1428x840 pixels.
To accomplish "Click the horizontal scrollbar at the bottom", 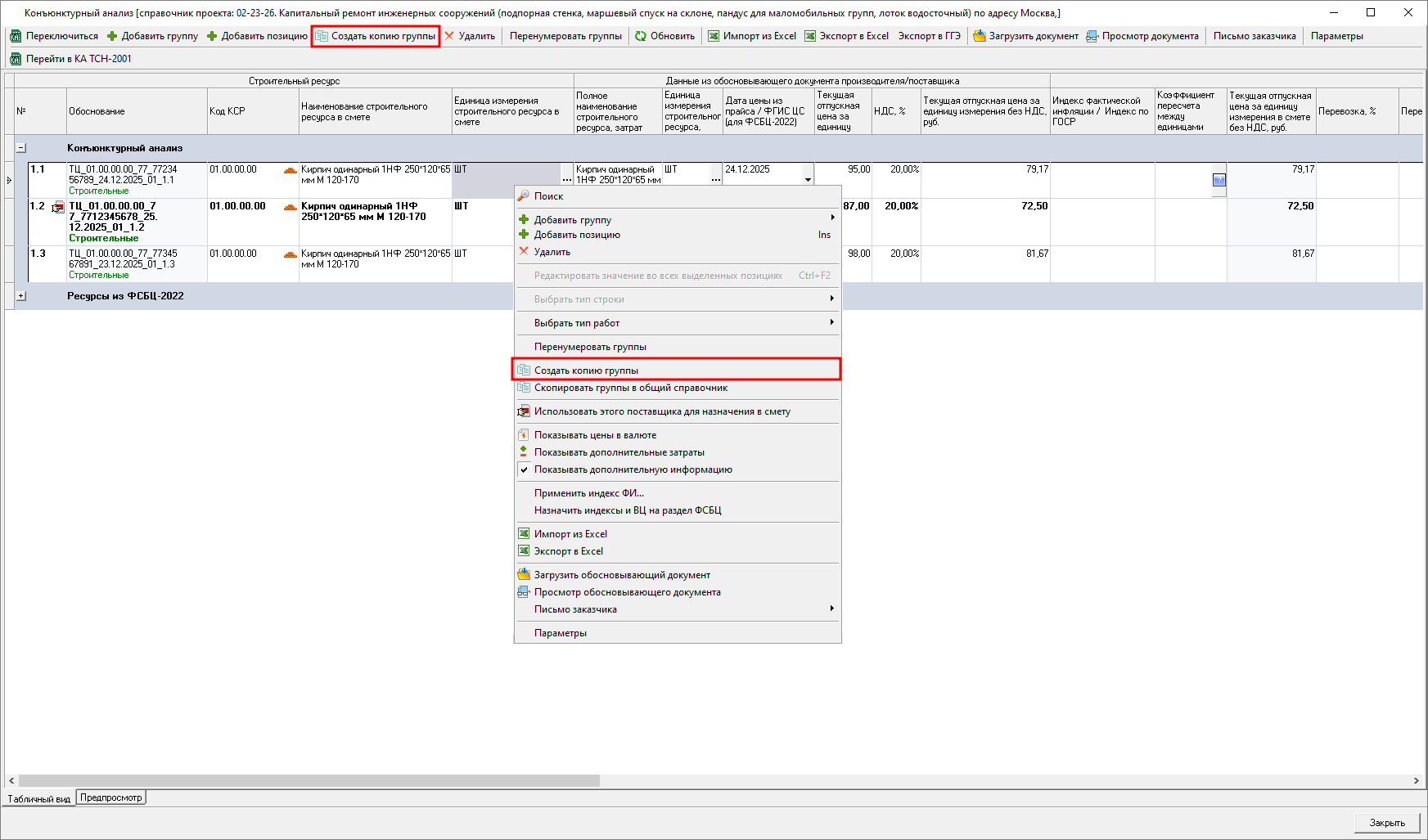I will [x=309, y=781].
